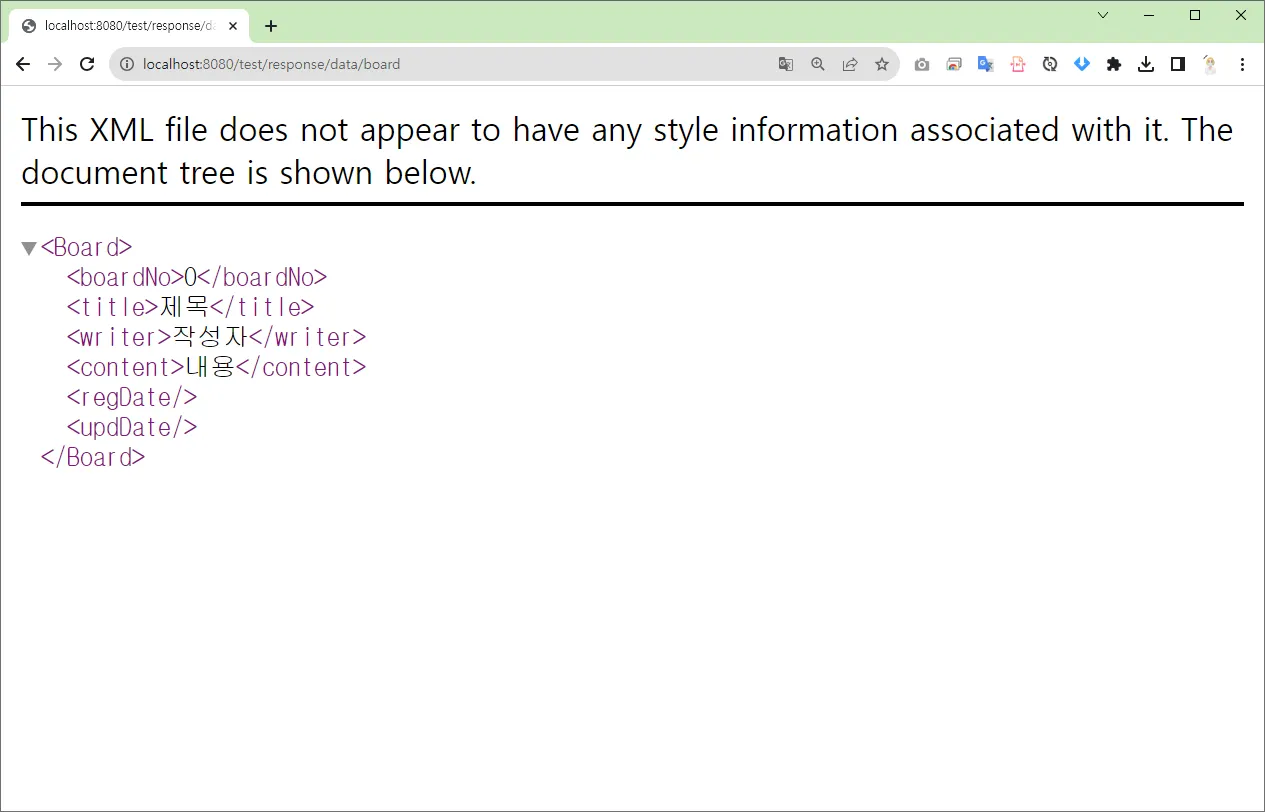Click the empty updDate tag

(131, 427)
